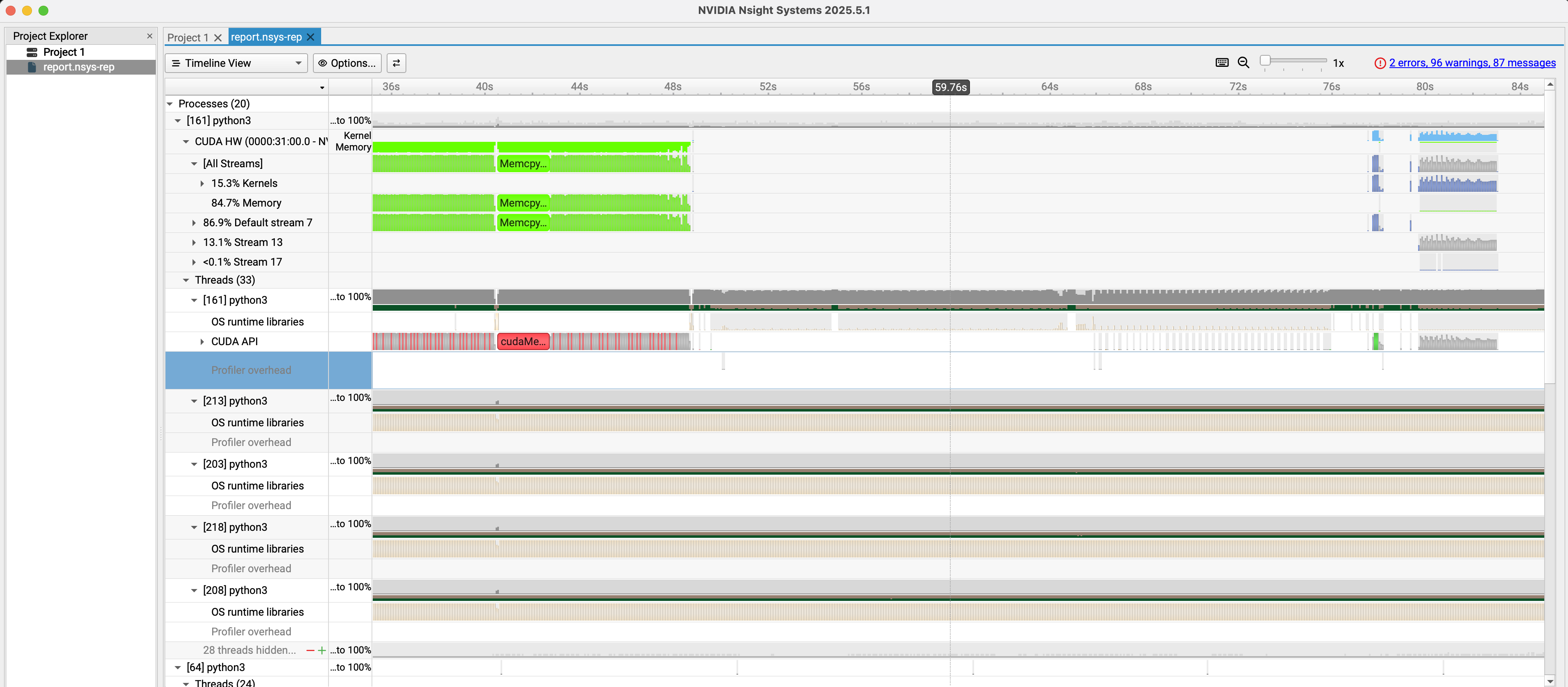The image size is (1568, 687).
Task: Close the Project Explorer panel
Action: [150, 36]
